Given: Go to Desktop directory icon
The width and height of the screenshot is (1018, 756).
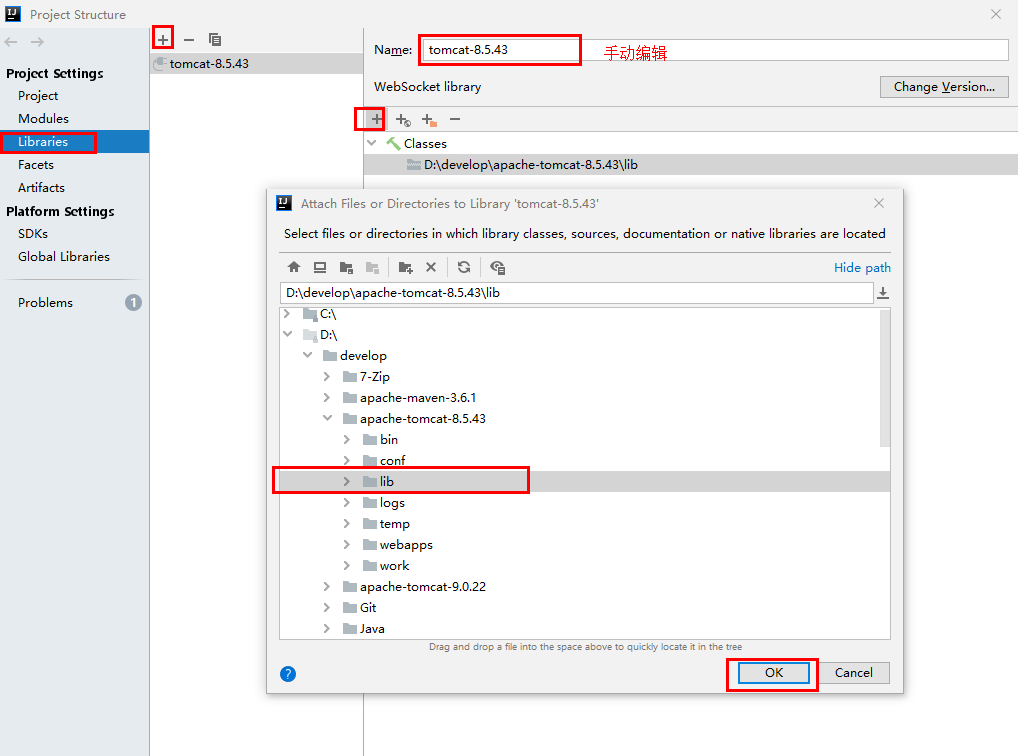Looking at the screenshot, I should click(320, 267).
